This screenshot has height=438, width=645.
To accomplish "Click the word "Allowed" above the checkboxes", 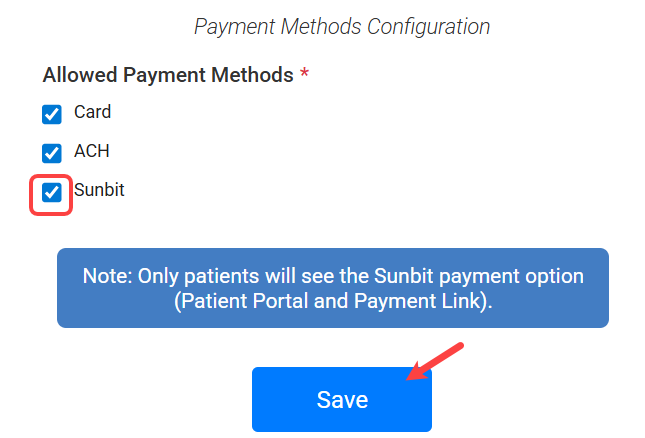I will [77, 75].
